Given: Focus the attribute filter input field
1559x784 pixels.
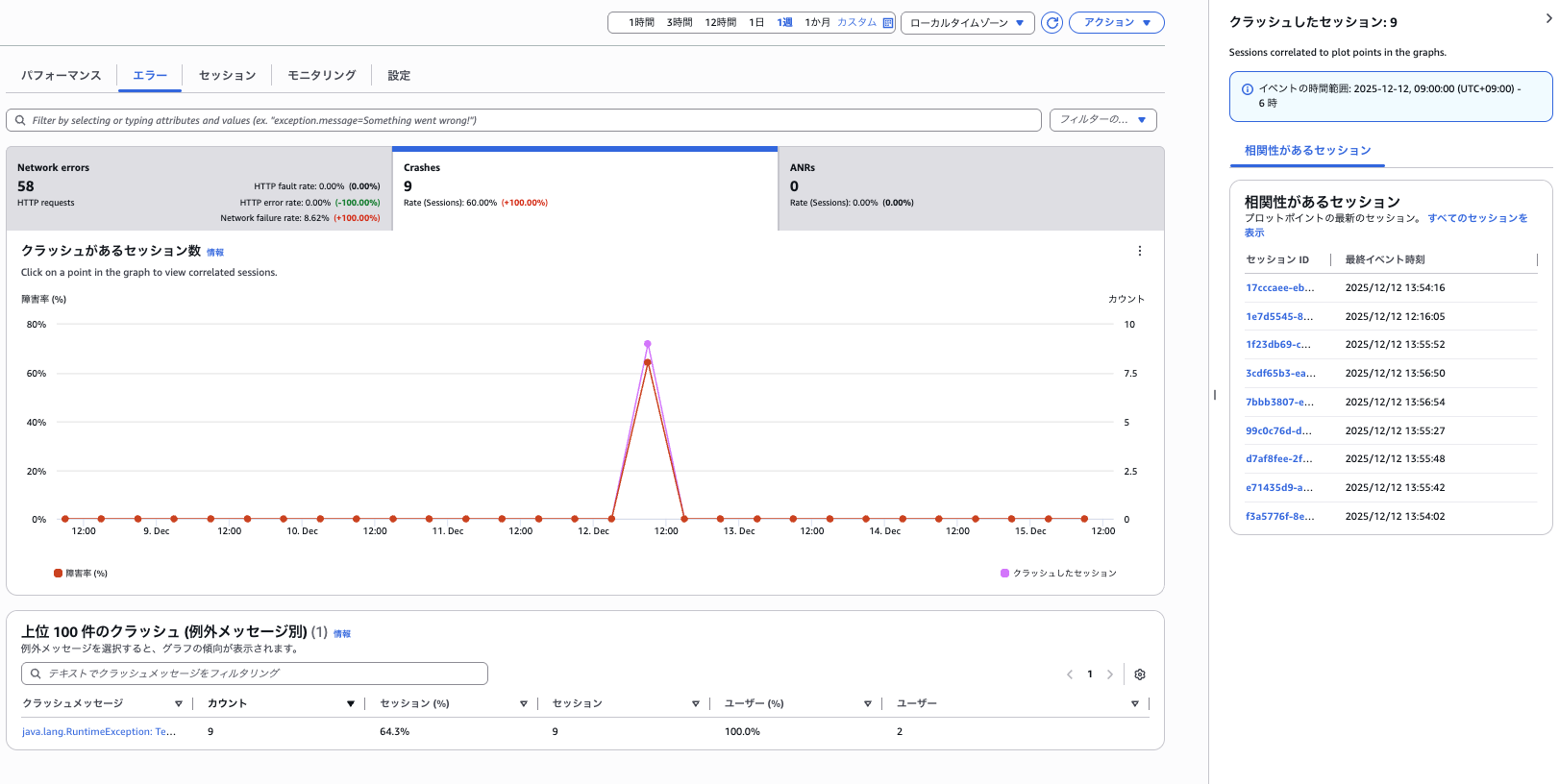Looking at the screenshot, I should [x=524, y=120].
